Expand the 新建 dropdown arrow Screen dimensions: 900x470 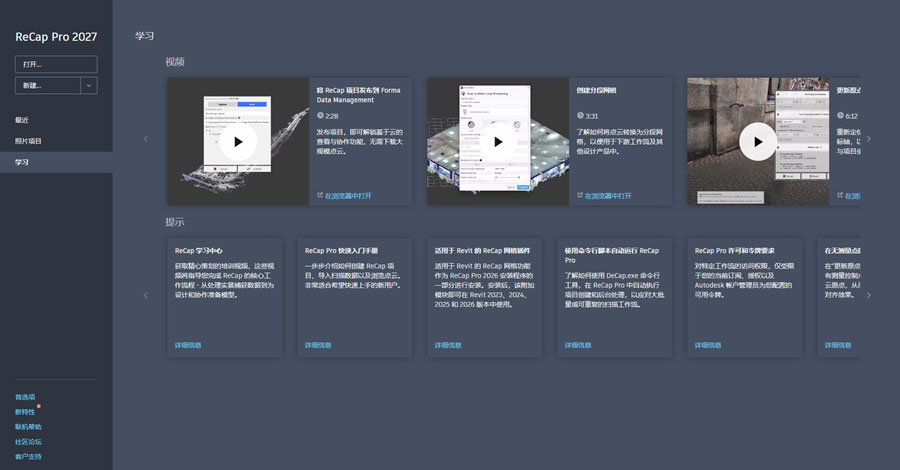tap(88, 86)
